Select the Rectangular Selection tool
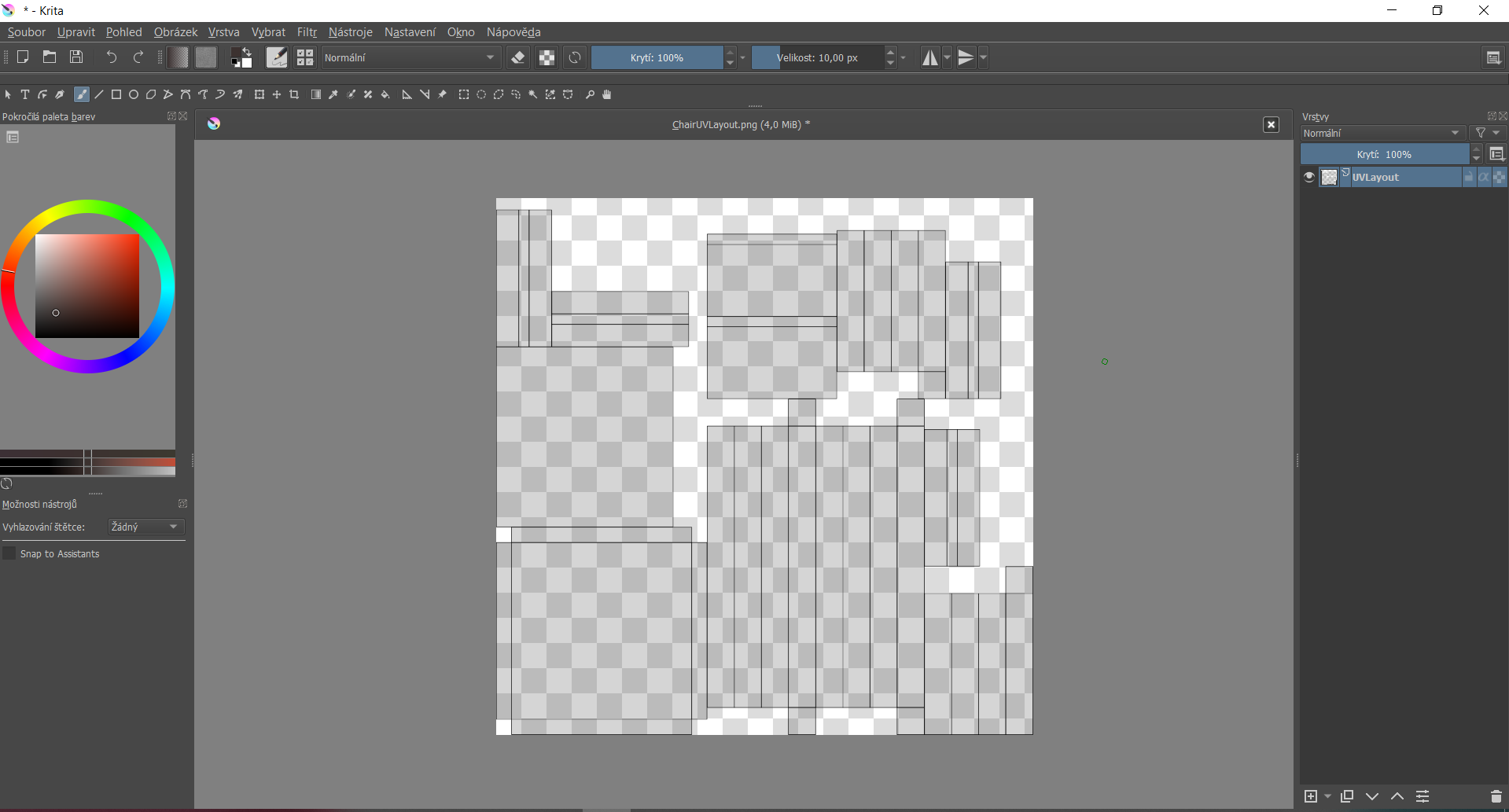Screen dimensions: 1509x812 [x=464, y=94]
